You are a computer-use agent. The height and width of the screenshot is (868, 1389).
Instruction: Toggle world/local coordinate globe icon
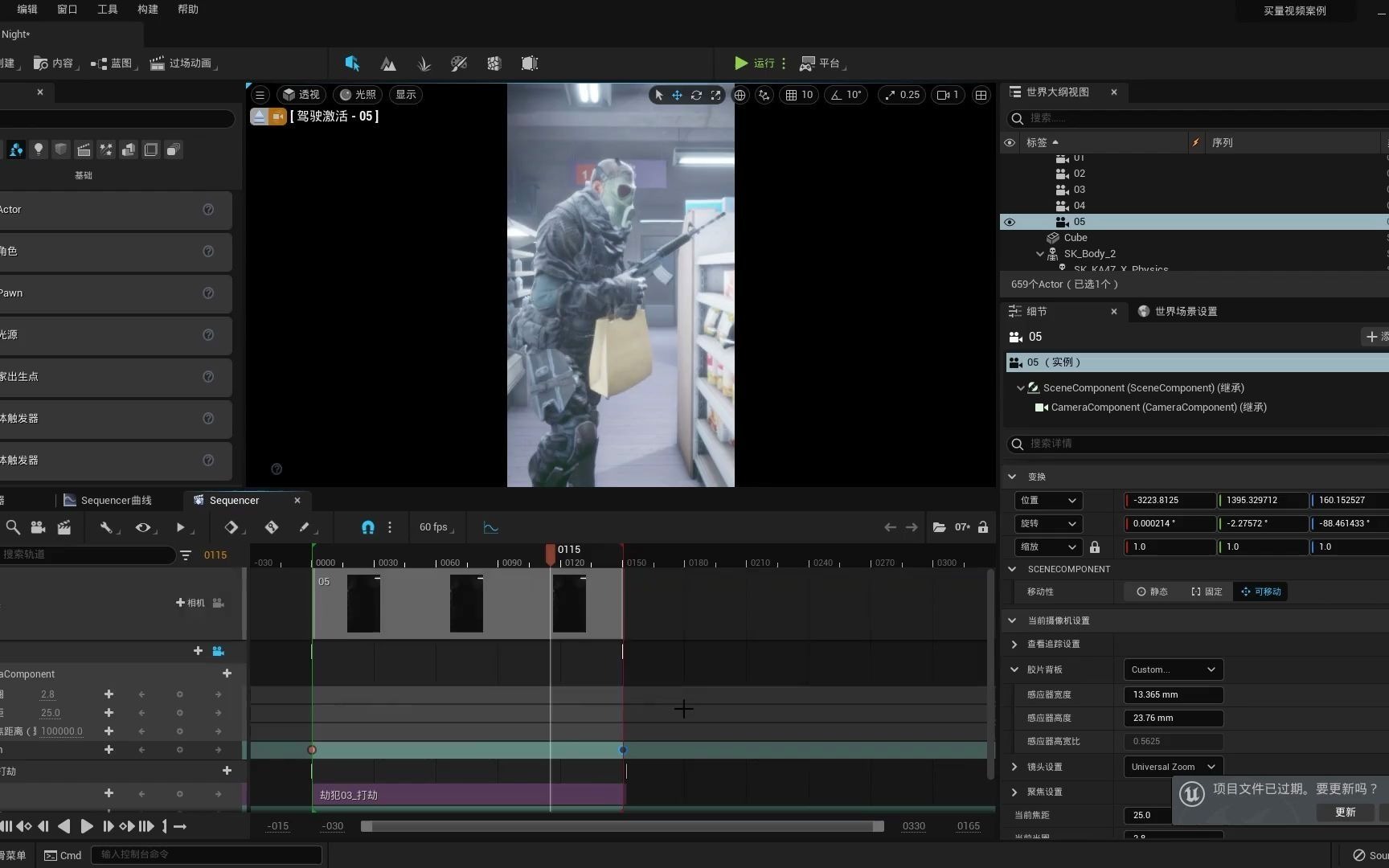pyautogui.click(x=740, y=95)
